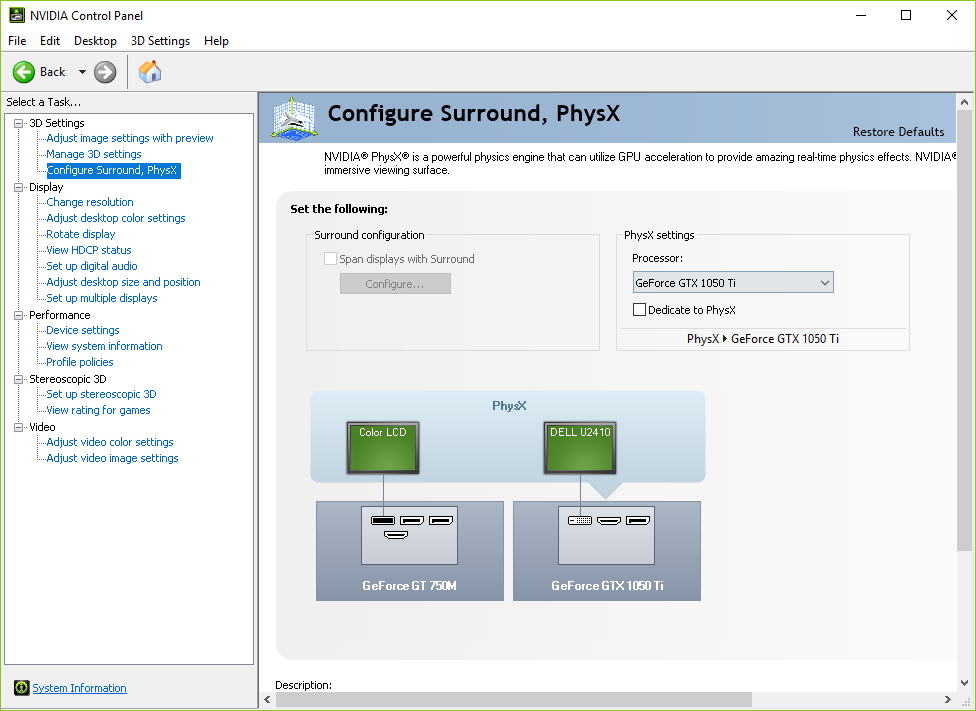
Task: Click the grey Forward arrow icon
Action: pyautogui.click(x=105, y=72)
